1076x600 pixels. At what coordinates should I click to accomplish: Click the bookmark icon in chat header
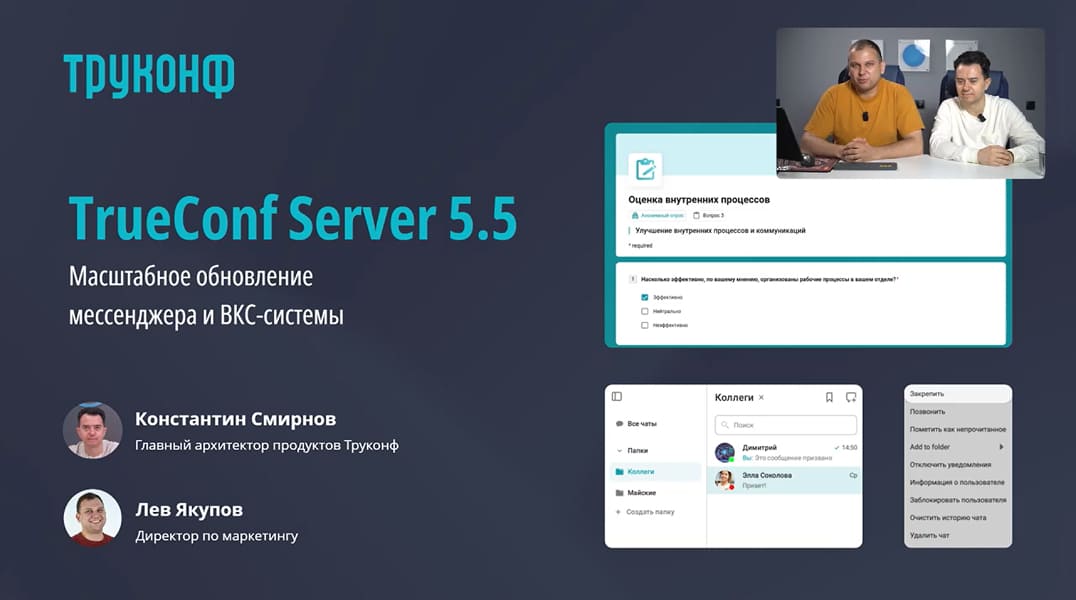tap(829, 397)
